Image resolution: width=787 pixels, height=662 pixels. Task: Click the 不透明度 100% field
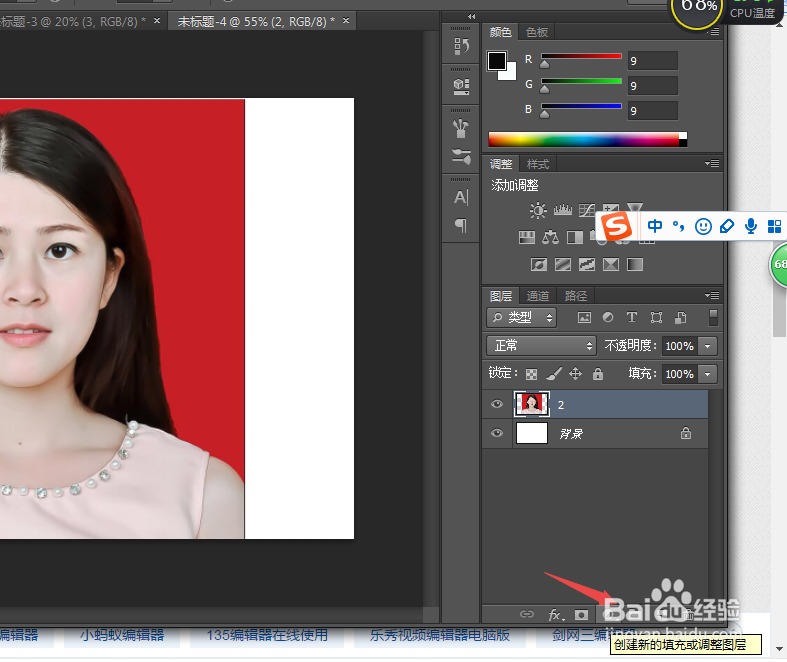pyautogui.click(x=680, y=346)
